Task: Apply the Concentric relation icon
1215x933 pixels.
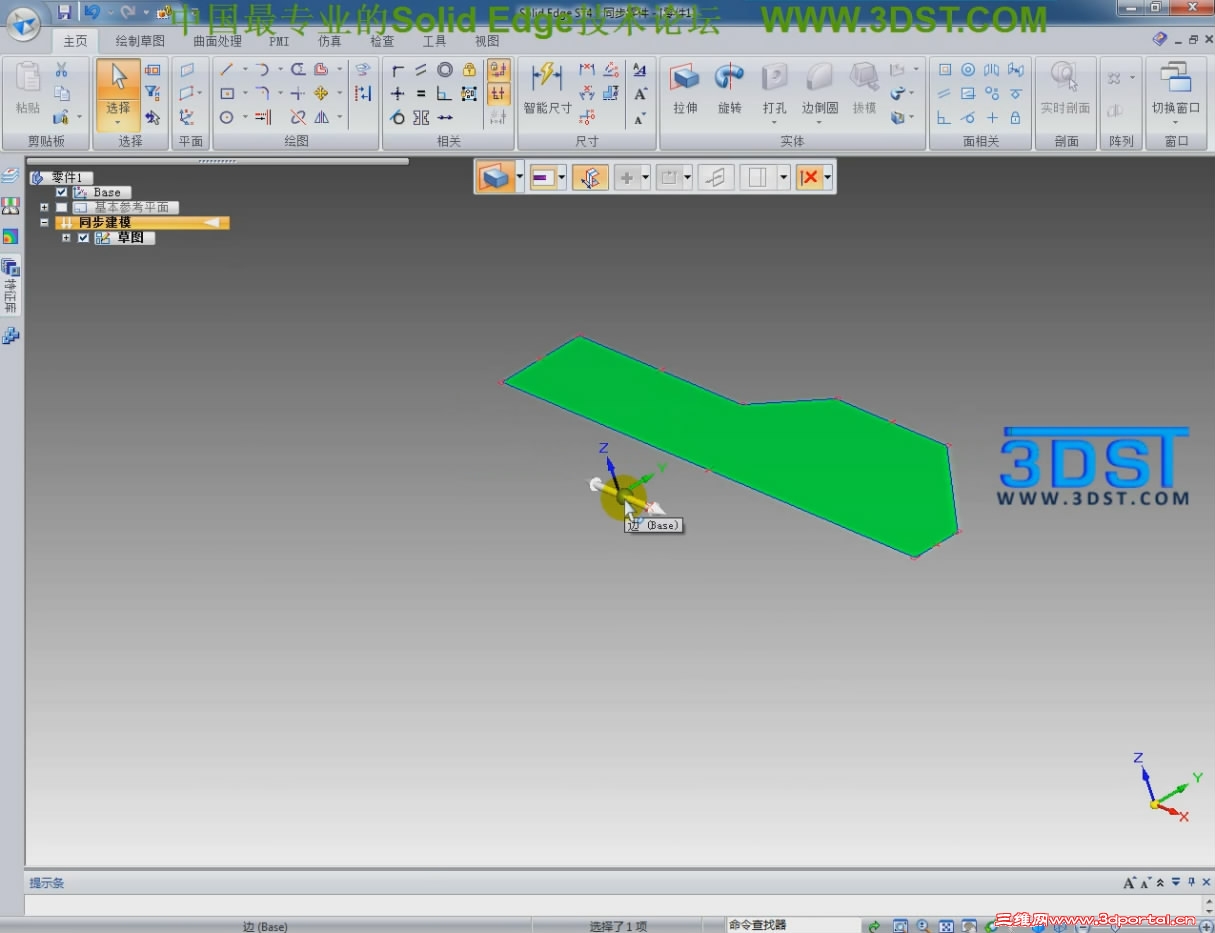Action: 445,70
